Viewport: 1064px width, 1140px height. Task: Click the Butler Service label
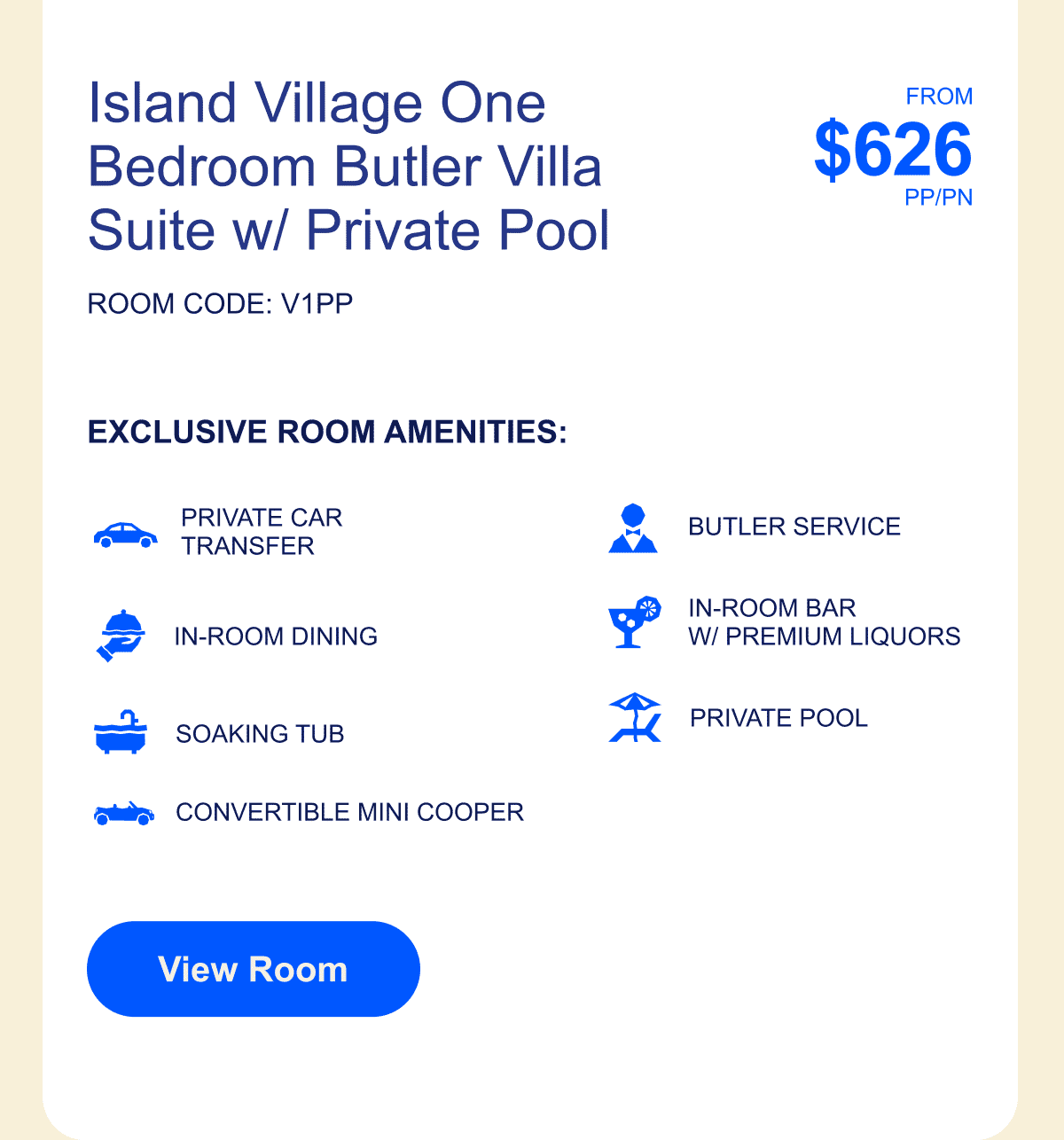tap(794, 527)
